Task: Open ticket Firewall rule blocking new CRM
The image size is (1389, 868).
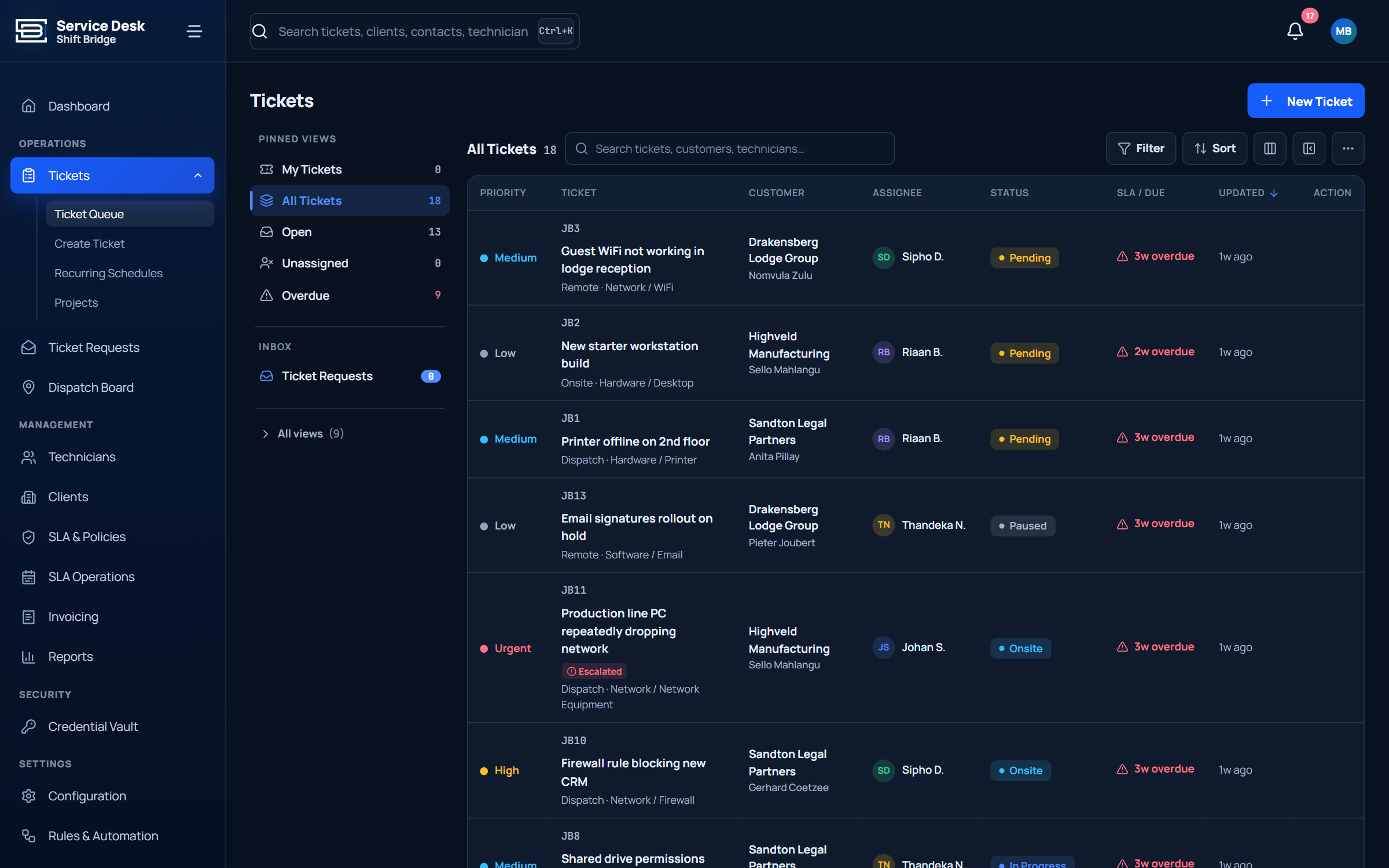Action: [633, 773]
